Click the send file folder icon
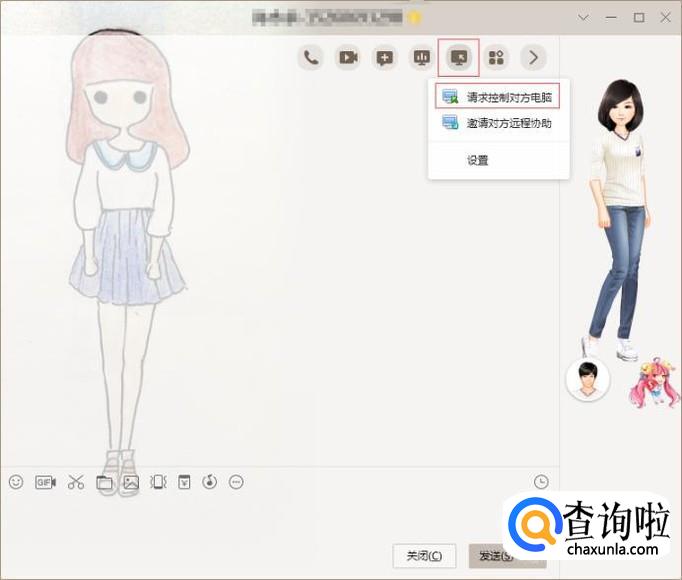The height and width of the screenshot is (580, 682). (104, 482)
